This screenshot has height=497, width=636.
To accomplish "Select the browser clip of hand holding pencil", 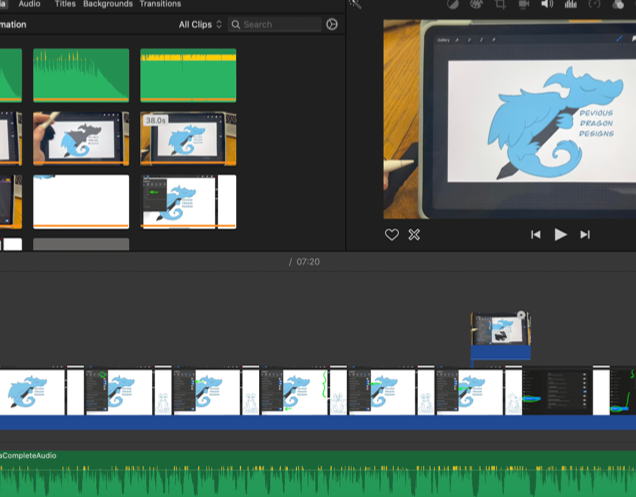I will coord(81,139).
